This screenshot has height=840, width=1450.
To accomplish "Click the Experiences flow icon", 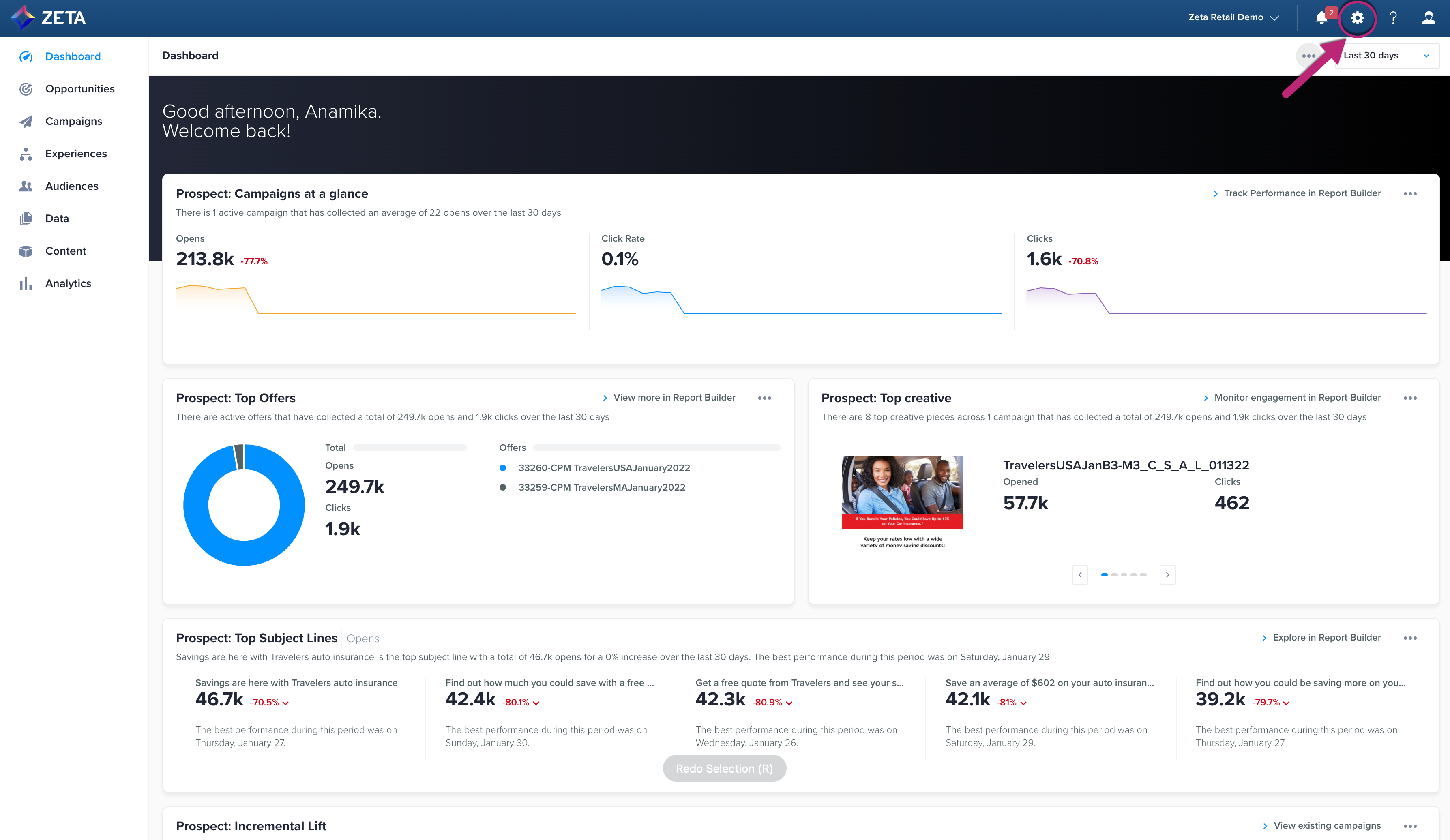I will tap(26, 154).
